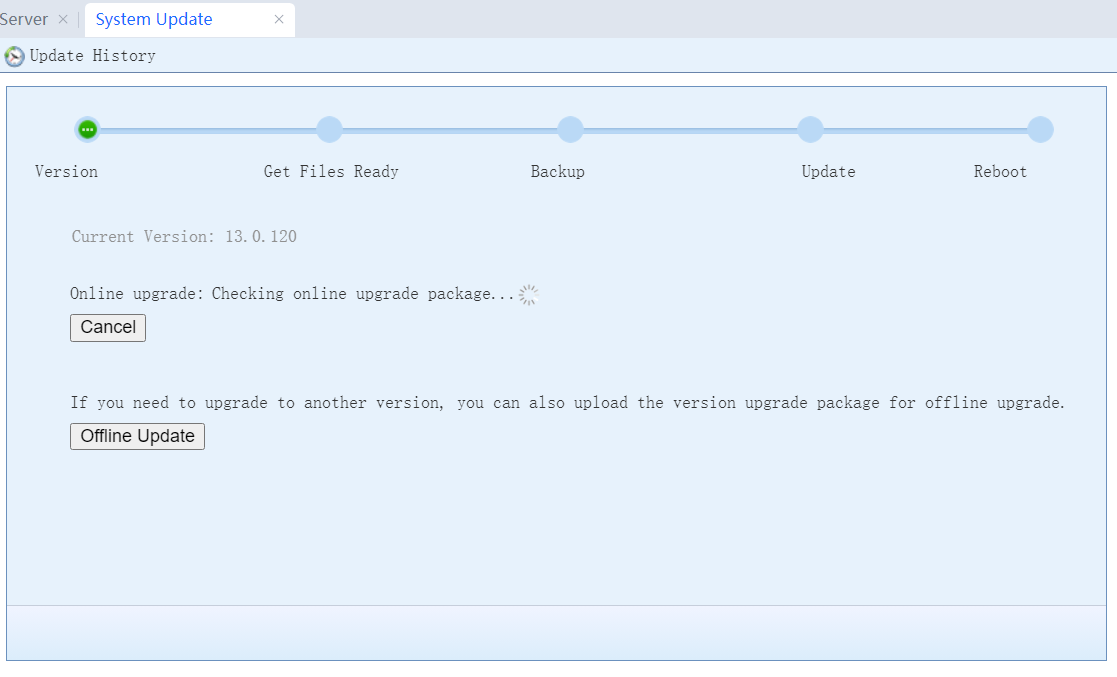The height and width of the screenshot is (677, 1117).
Task: Select the Get Files Ready step circle
Action: point(329,129)
